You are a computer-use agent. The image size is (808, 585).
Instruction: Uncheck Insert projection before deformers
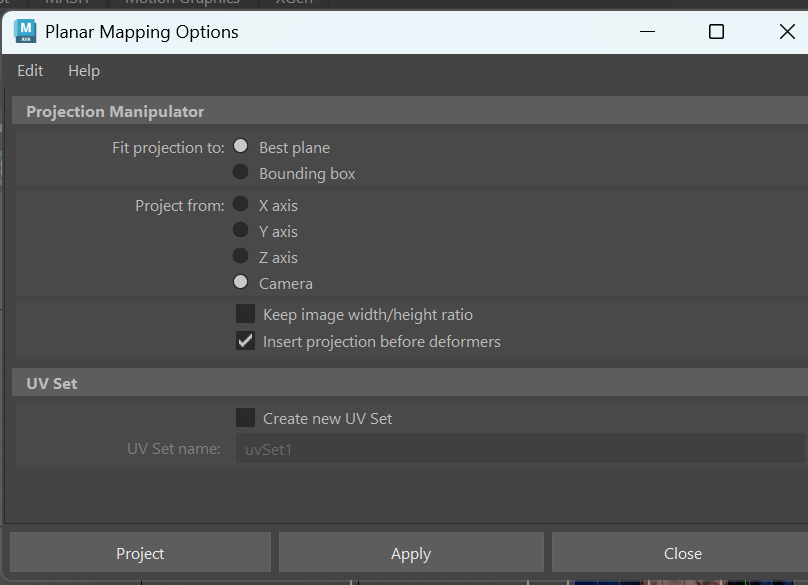click(245, 341)
